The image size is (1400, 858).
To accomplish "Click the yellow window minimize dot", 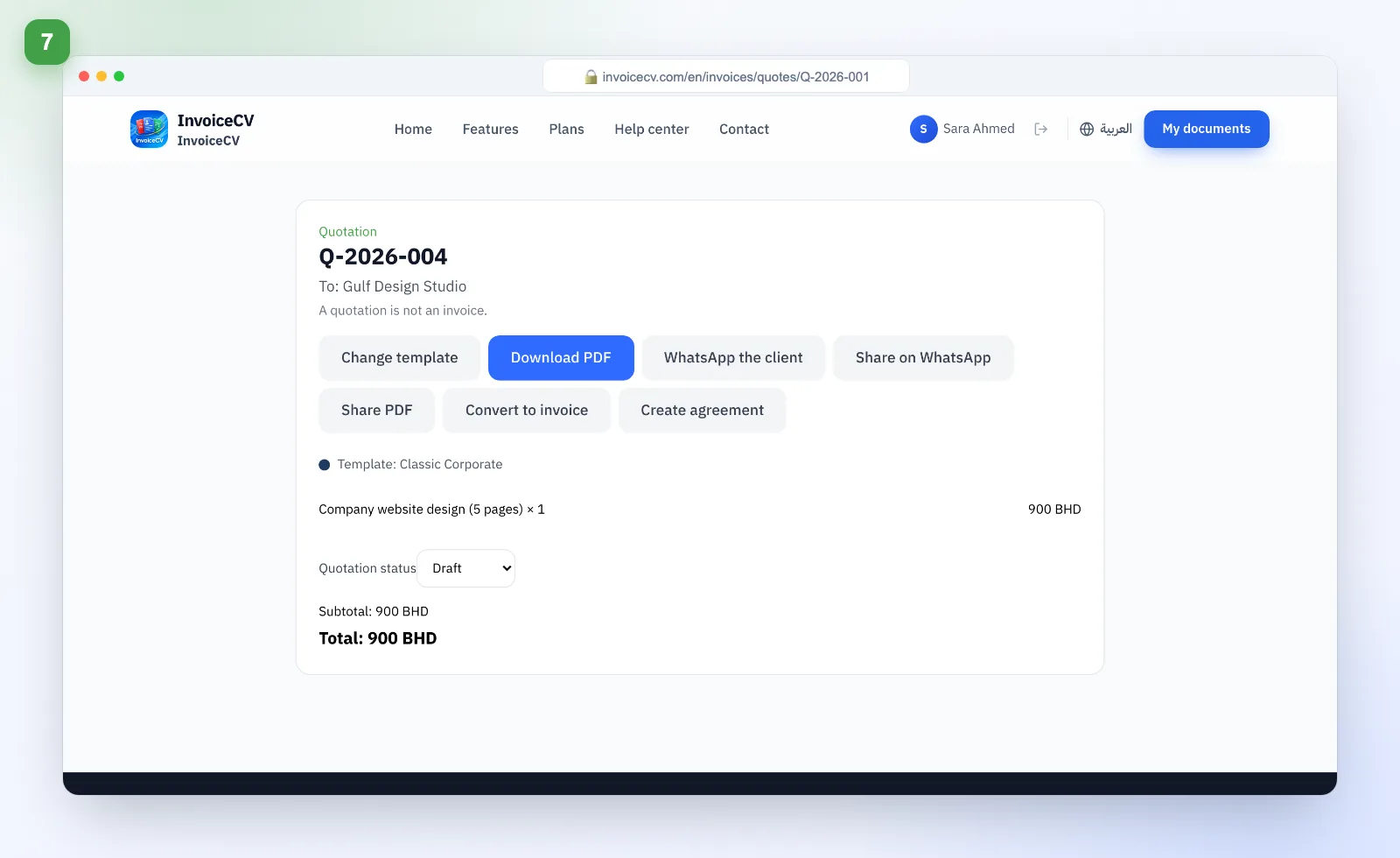I will click(101, 76).
